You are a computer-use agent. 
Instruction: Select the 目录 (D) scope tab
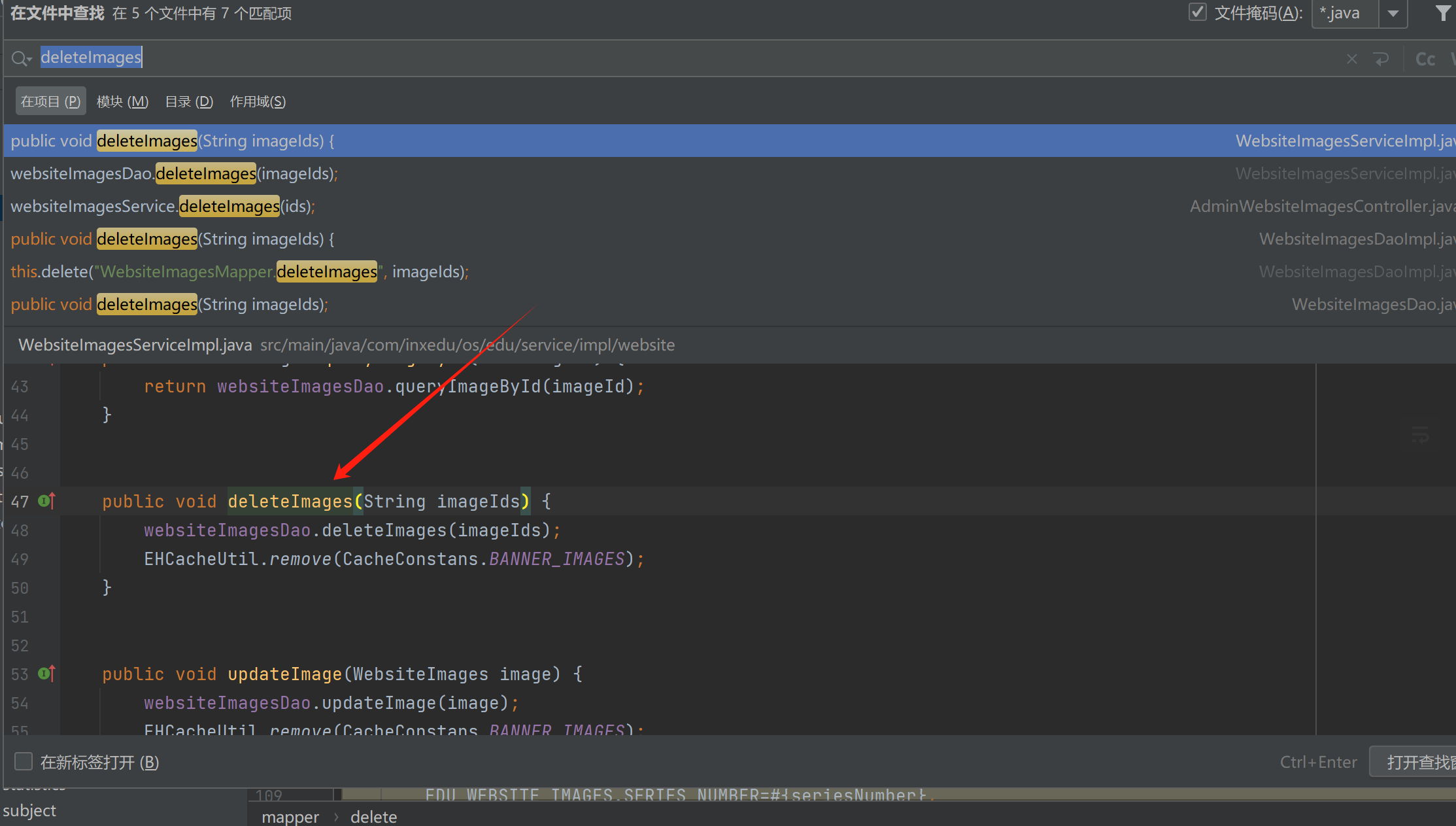[x=189, y=101]
